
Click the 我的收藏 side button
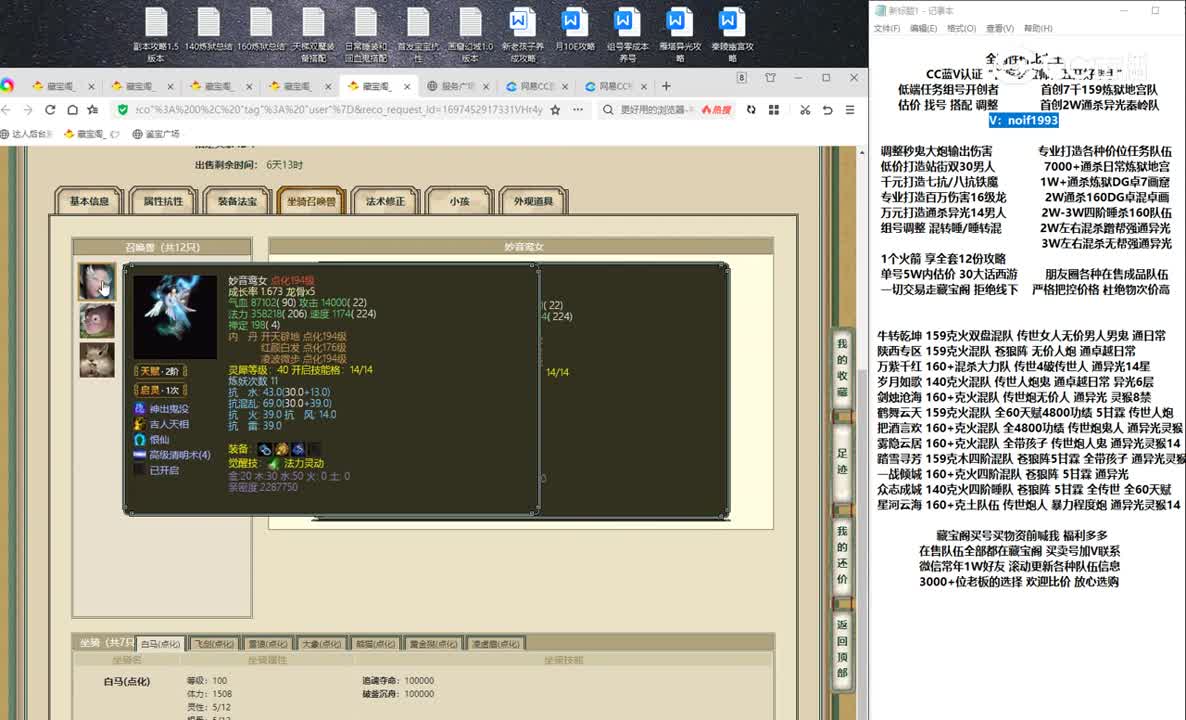[842, 368]
